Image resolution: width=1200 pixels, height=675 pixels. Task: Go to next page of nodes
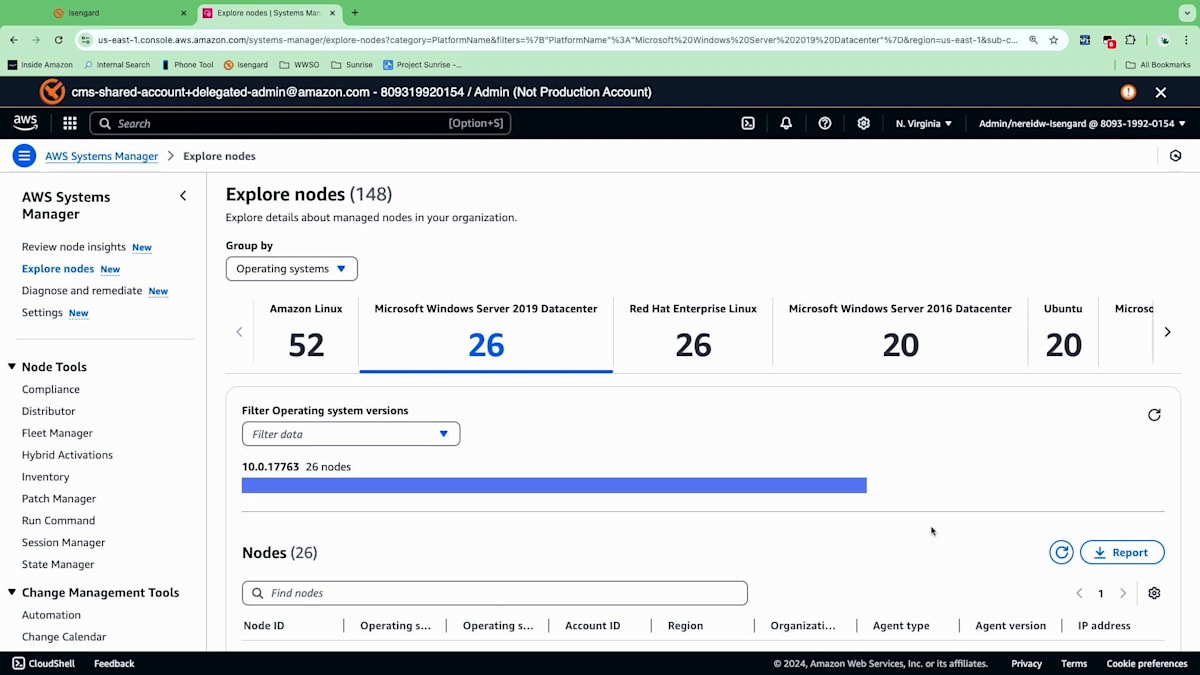point(1123,593)
